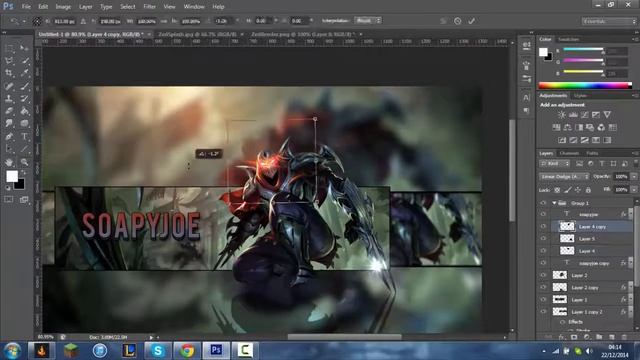Choose the Brush tool in the toolbox
This screenshot has height=360, width=640.
click(24, 86)
